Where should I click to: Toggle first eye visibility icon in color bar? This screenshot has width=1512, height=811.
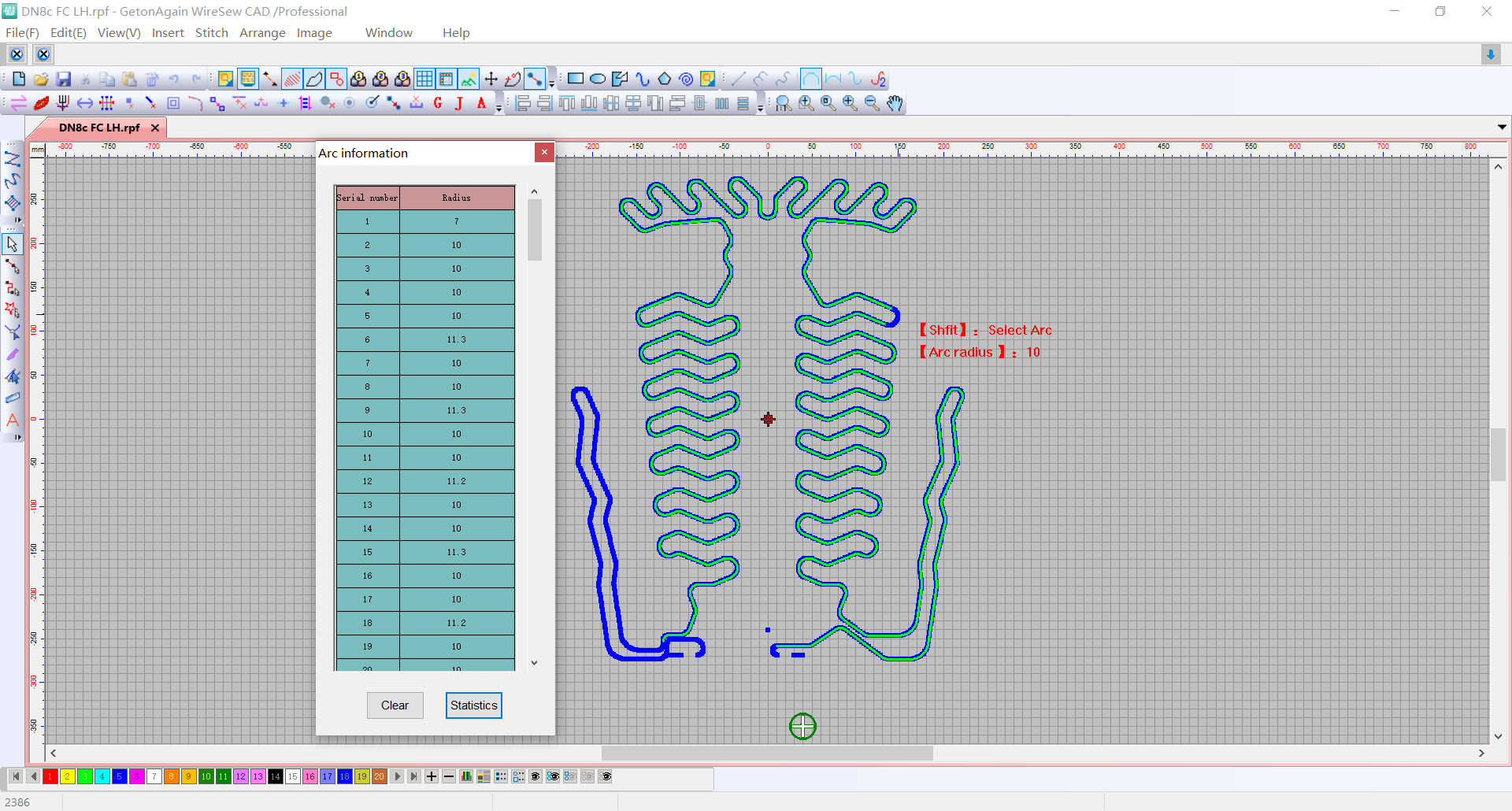coord(535,777)
